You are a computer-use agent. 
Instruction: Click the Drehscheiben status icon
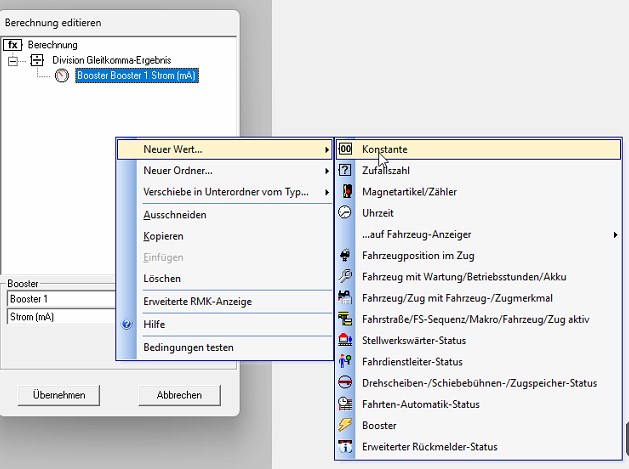pos(345,383)
